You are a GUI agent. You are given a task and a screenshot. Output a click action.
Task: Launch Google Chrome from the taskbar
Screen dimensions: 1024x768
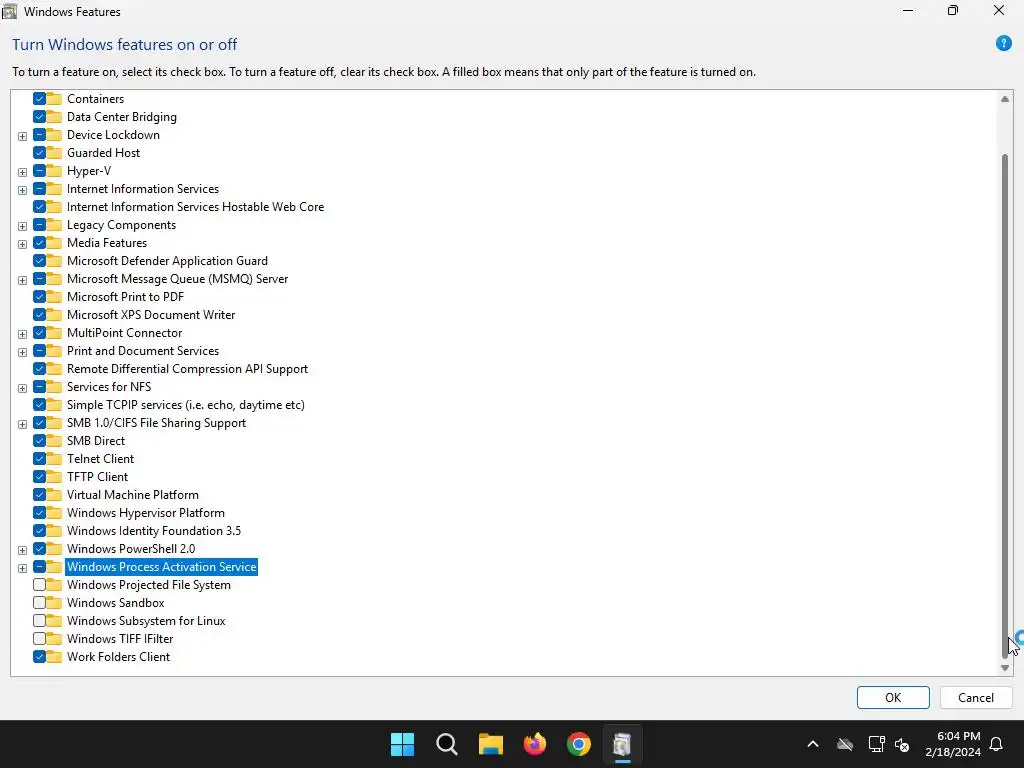pyautogui.click(x=579, y=744)
